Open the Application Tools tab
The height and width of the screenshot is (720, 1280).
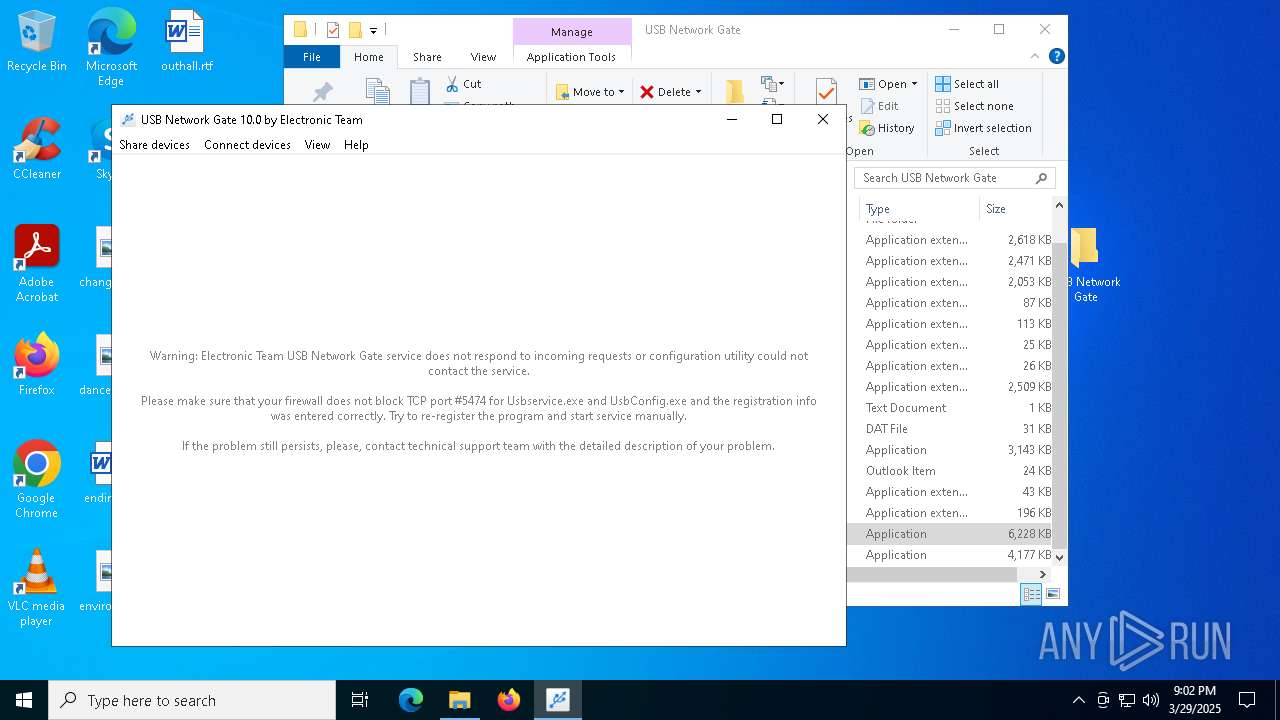571,57
